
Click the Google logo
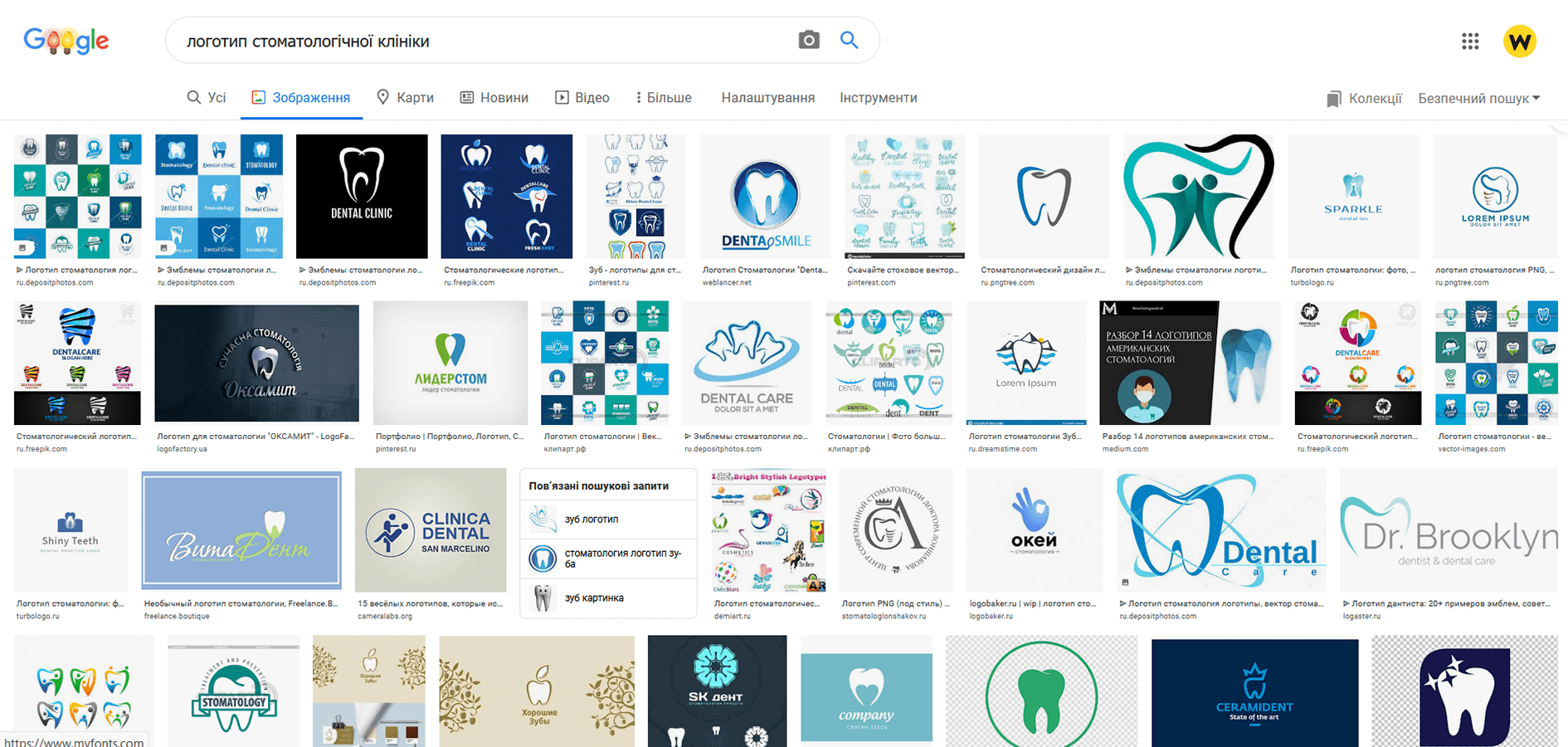point(66,40)
